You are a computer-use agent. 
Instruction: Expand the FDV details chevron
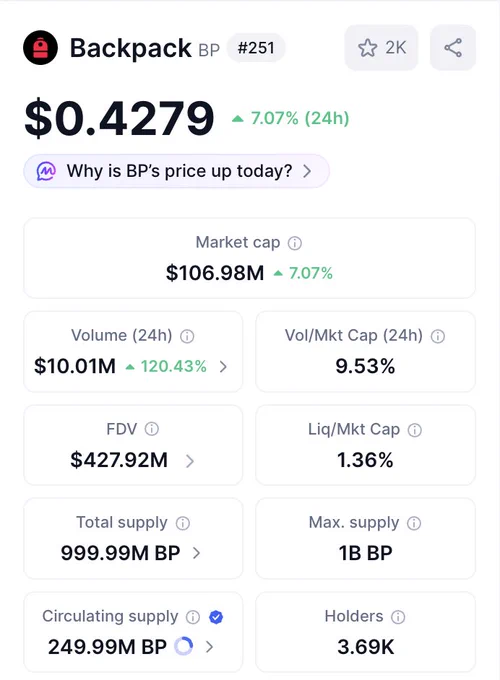(x=190, y=461)
